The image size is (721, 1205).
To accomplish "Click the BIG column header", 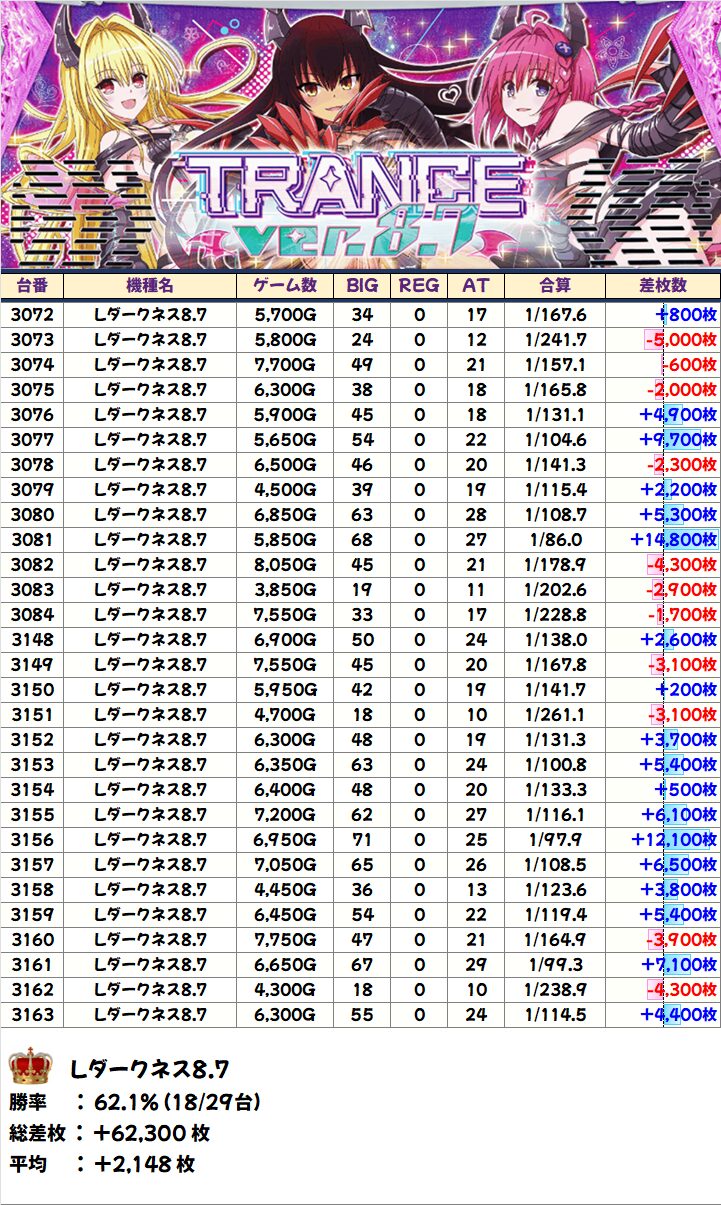I will pyautogui.click(x=362, y=285).
